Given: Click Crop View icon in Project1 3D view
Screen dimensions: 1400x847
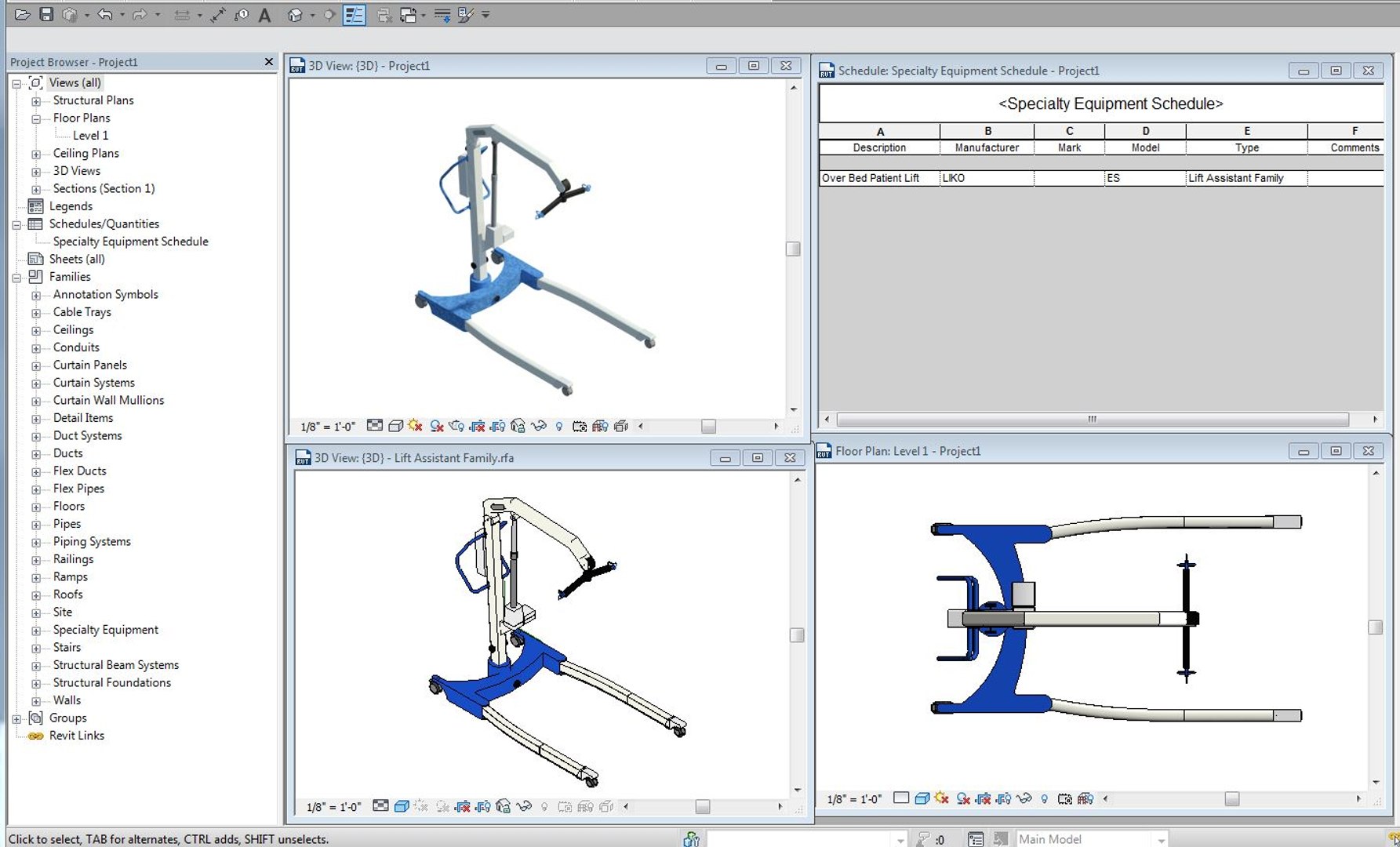Looking at the screenshot, I should pos(477,426).
